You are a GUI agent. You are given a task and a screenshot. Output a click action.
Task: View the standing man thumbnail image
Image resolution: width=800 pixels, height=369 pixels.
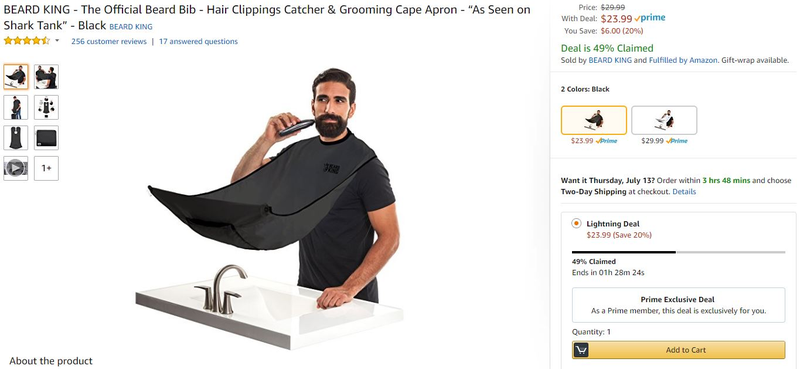tap(16, 107)
